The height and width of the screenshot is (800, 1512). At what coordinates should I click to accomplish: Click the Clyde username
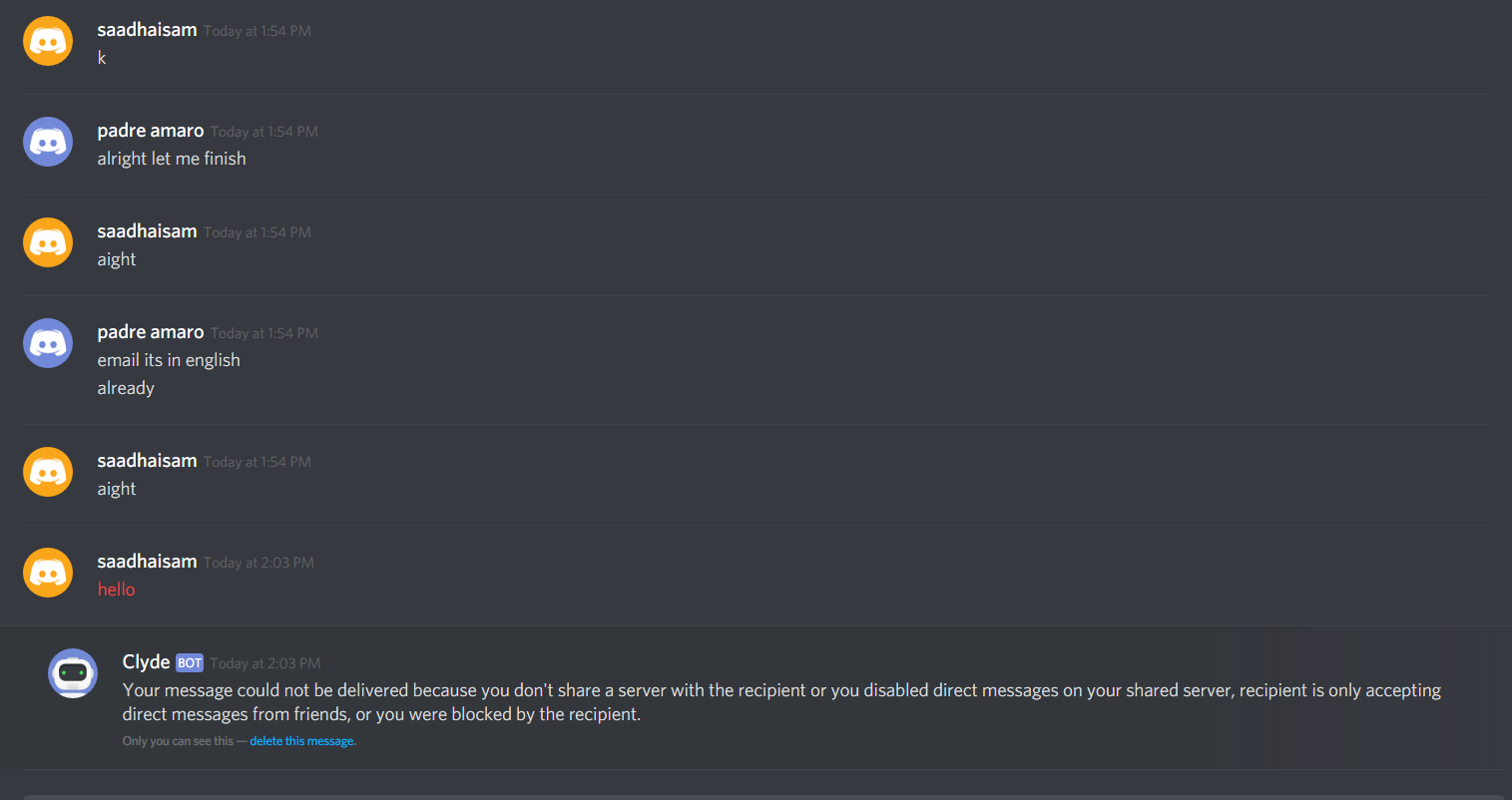146,662
